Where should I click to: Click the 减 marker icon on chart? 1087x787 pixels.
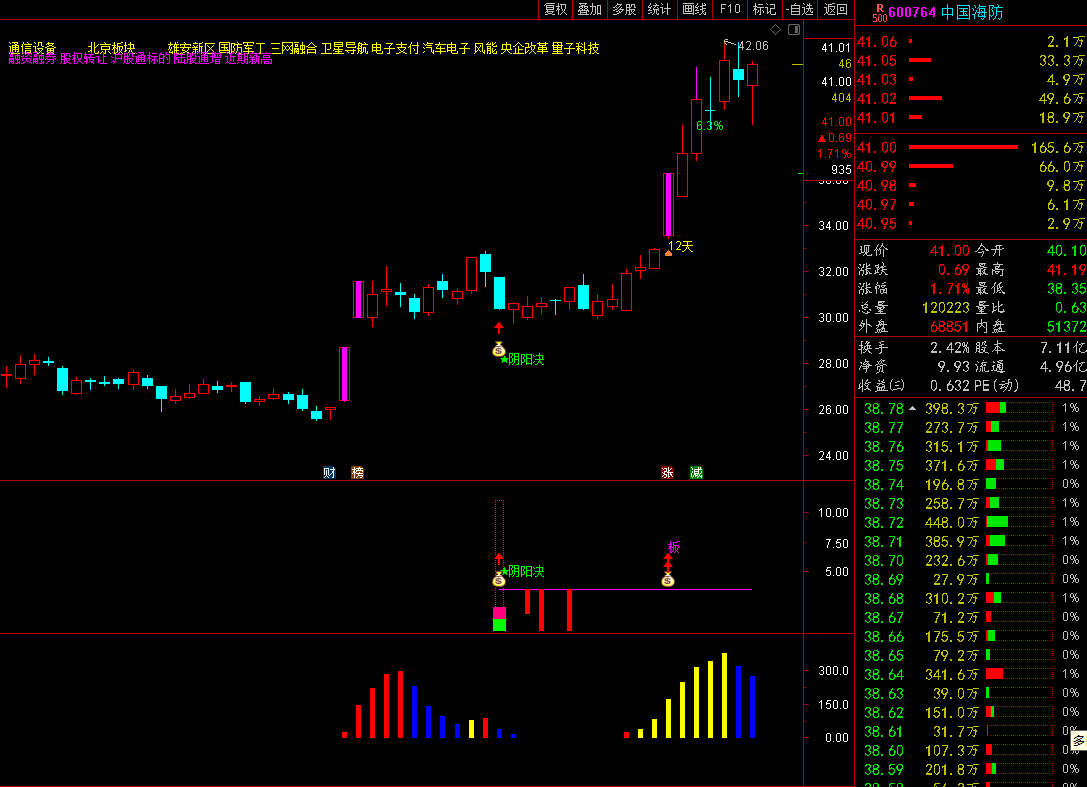696,472
